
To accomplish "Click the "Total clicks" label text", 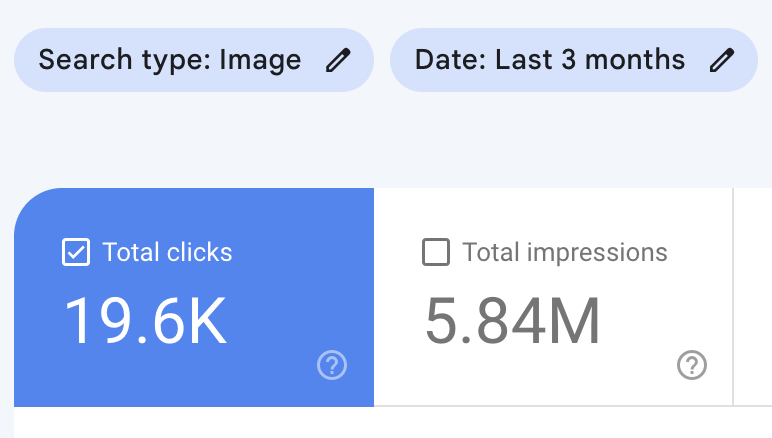I will click(x=167, y=253).
